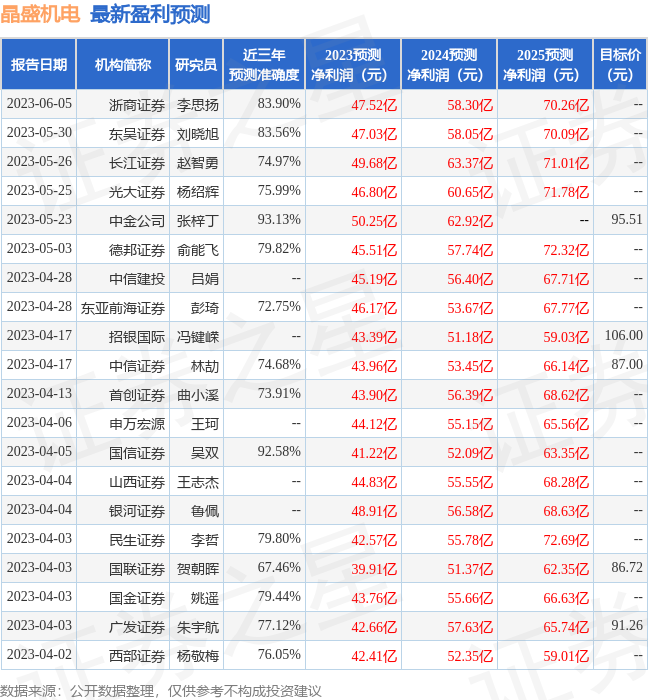Click the 数据来源 footnote text

161,691
